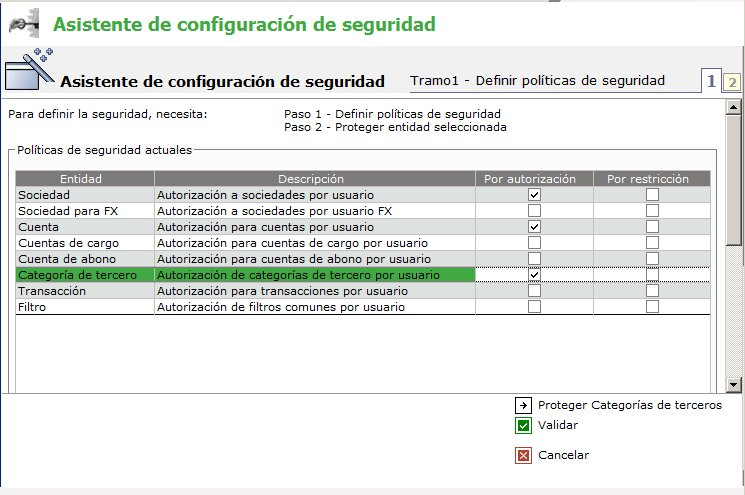Select the Cuentas de cargo row
The image size is (745, 495).
69,243
